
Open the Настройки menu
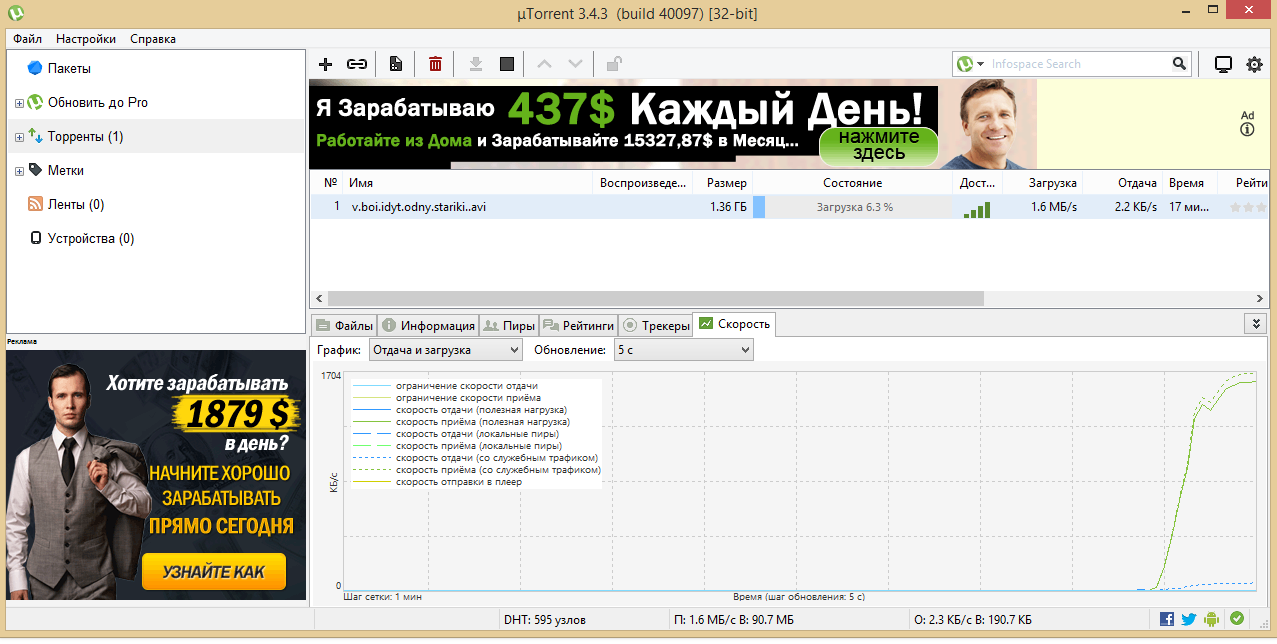[x=86, y=39]
